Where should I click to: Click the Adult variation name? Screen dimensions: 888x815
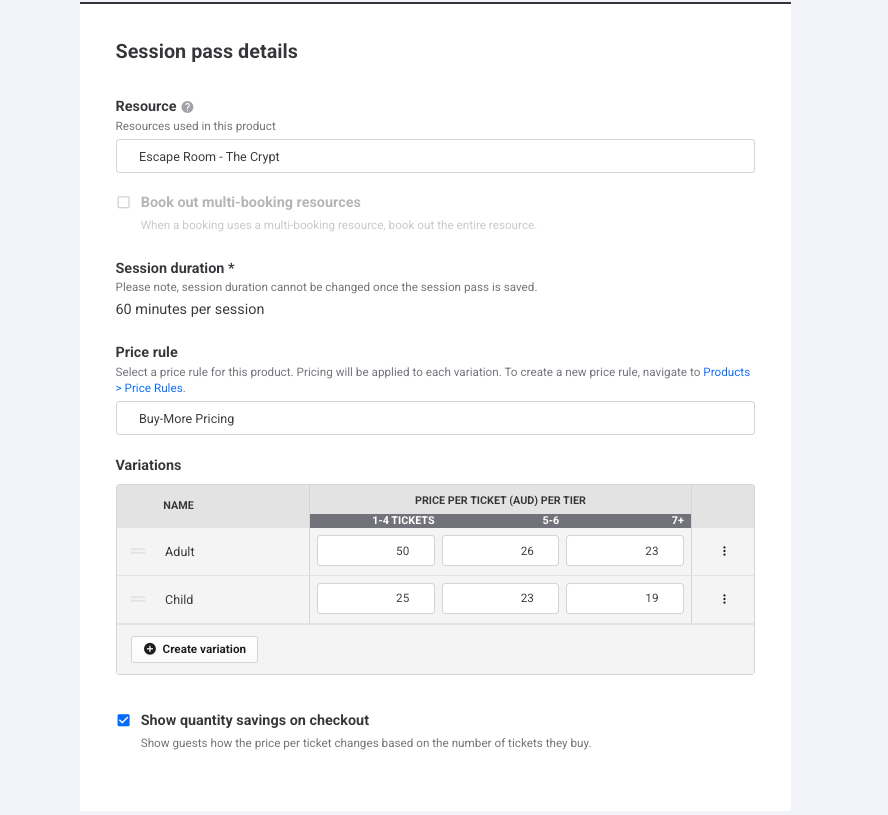[180, 552]
